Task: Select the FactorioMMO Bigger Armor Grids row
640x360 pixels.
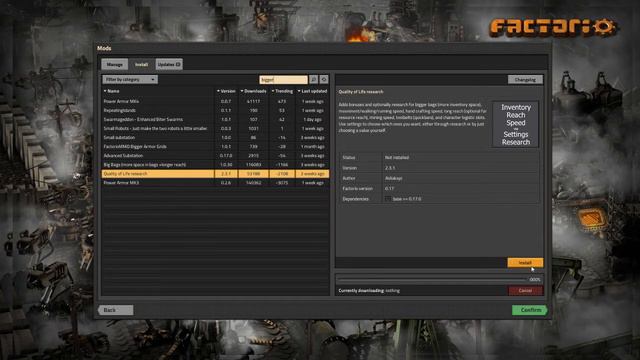Action: pyautogui.click(x=215, y=147)
